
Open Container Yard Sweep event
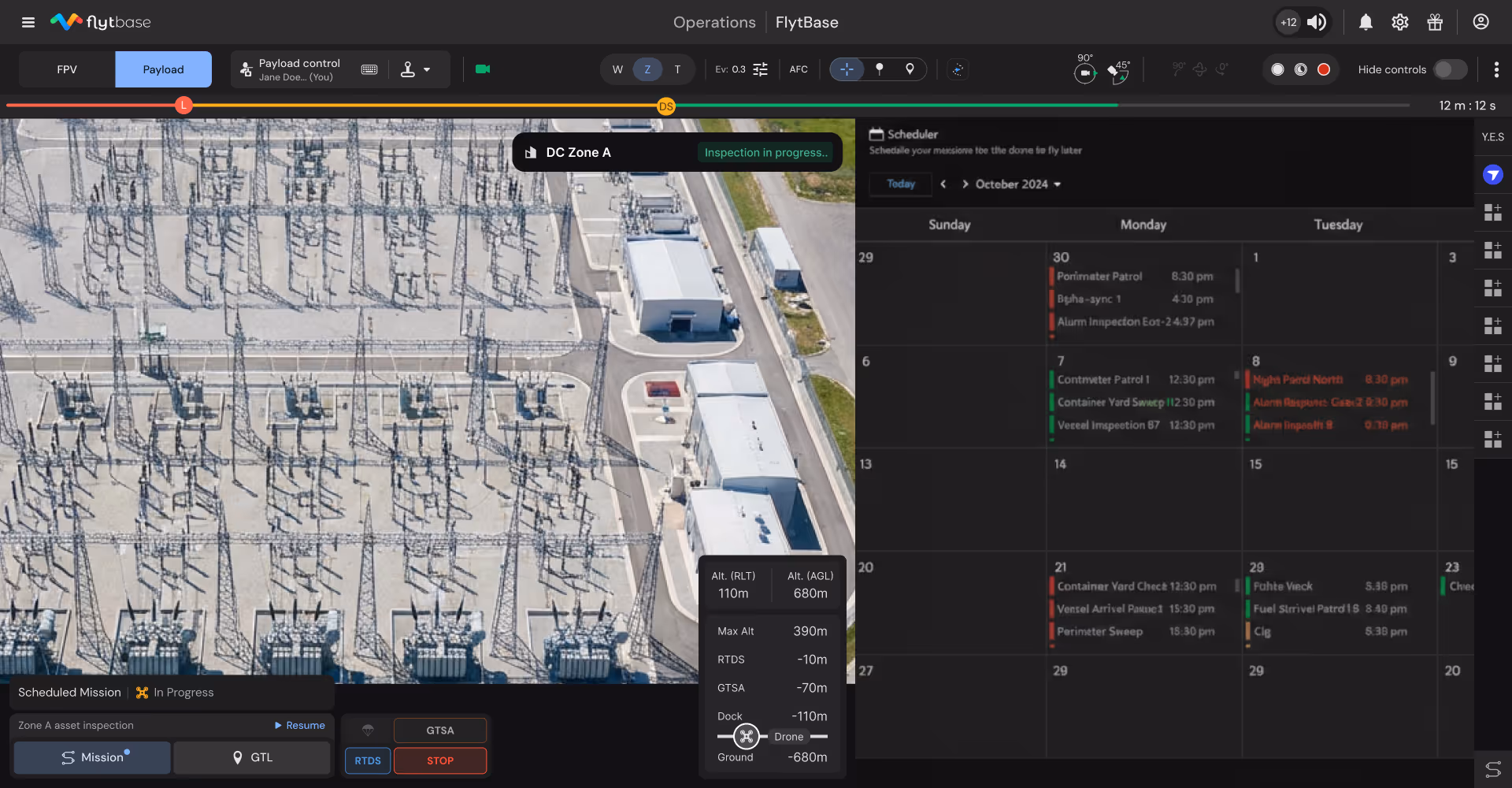pyautogui.click(x=1134, y=402)
